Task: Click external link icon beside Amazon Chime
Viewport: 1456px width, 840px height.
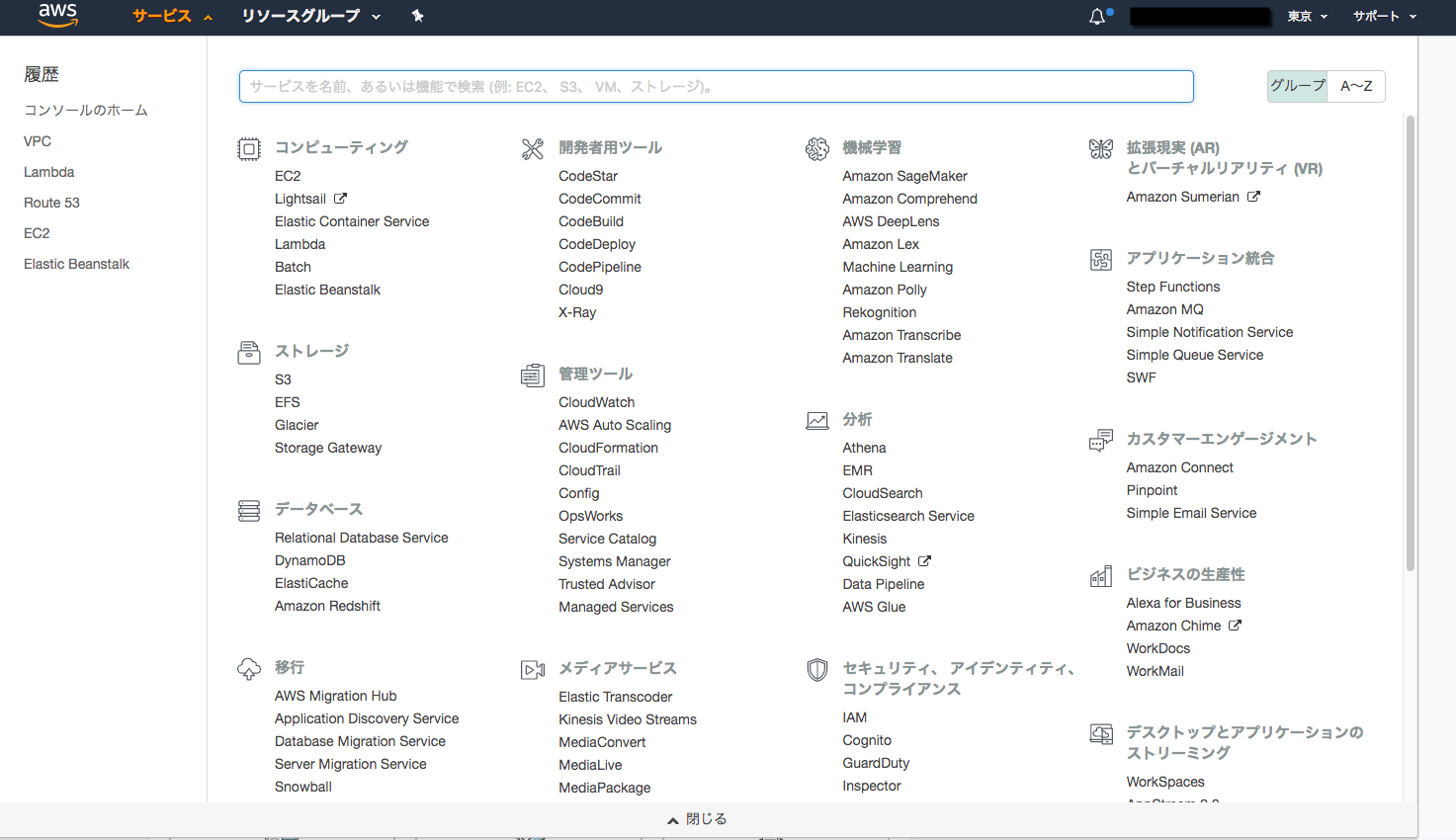Action: (x=1235, y=626)
